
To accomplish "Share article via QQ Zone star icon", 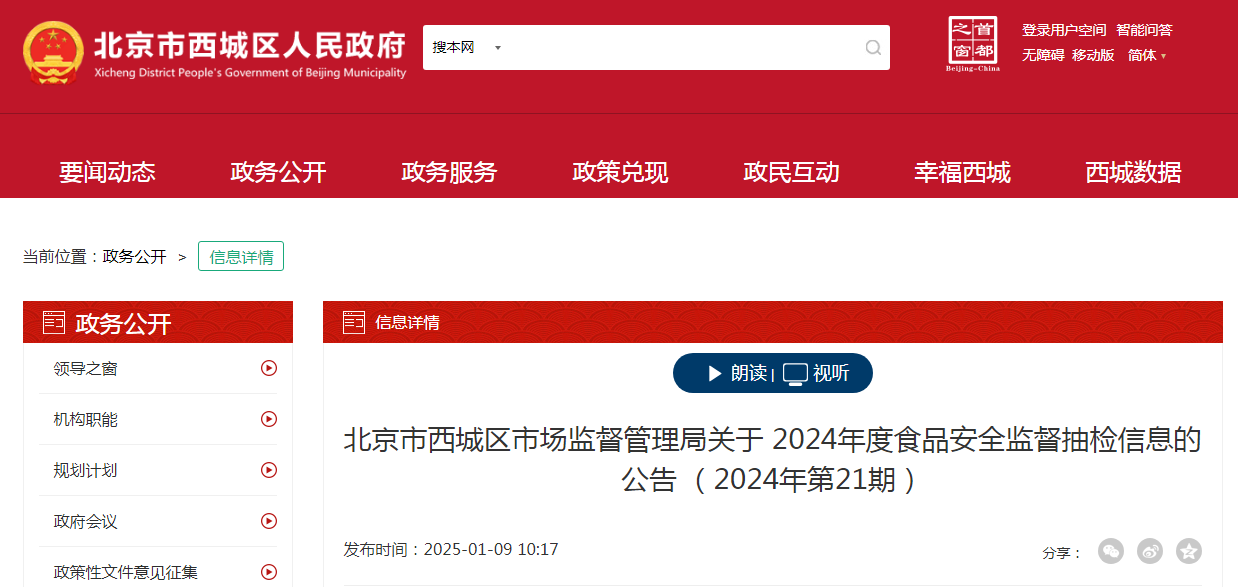I will 1189,551.
